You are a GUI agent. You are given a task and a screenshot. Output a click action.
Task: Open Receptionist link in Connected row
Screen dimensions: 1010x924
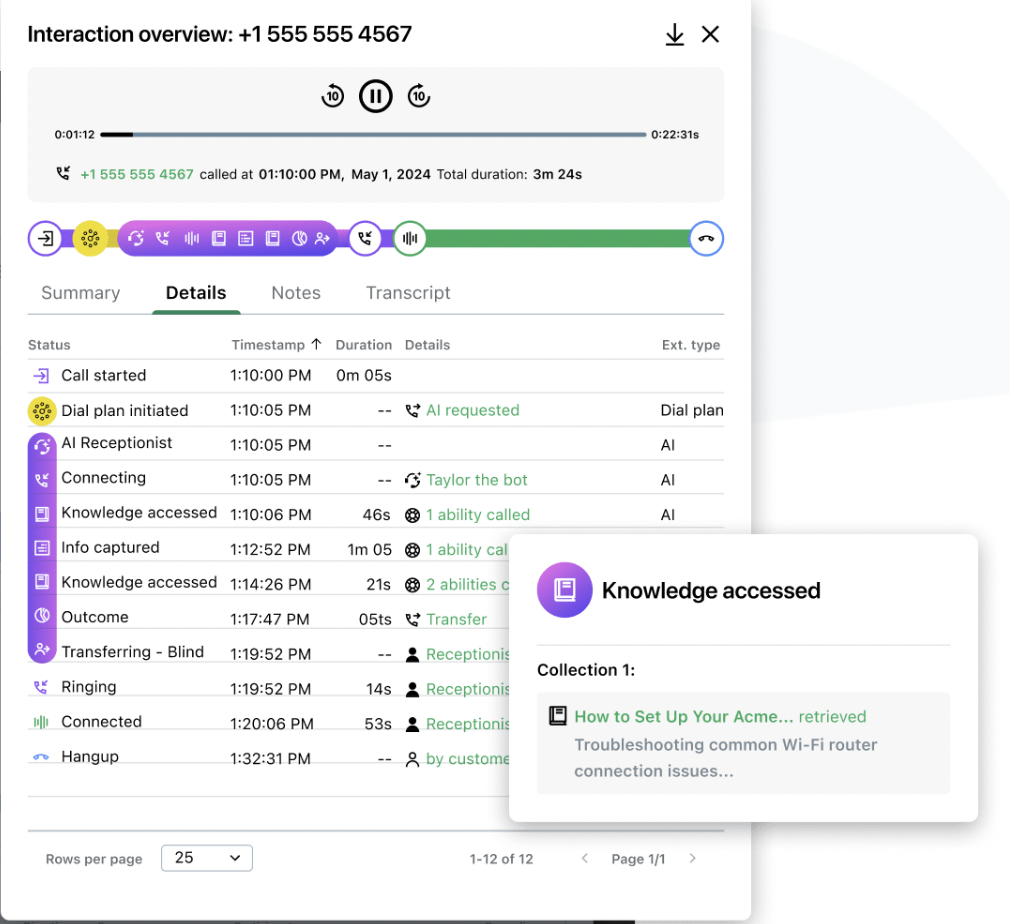pyautogui.click(x=467, y=724)
